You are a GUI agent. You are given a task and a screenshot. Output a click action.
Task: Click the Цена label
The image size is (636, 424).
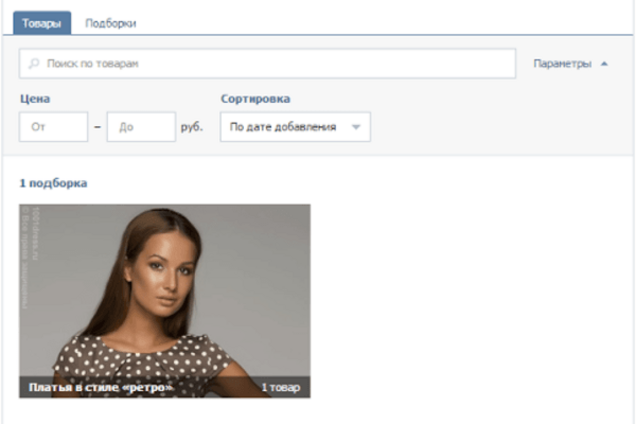(34, 99)
